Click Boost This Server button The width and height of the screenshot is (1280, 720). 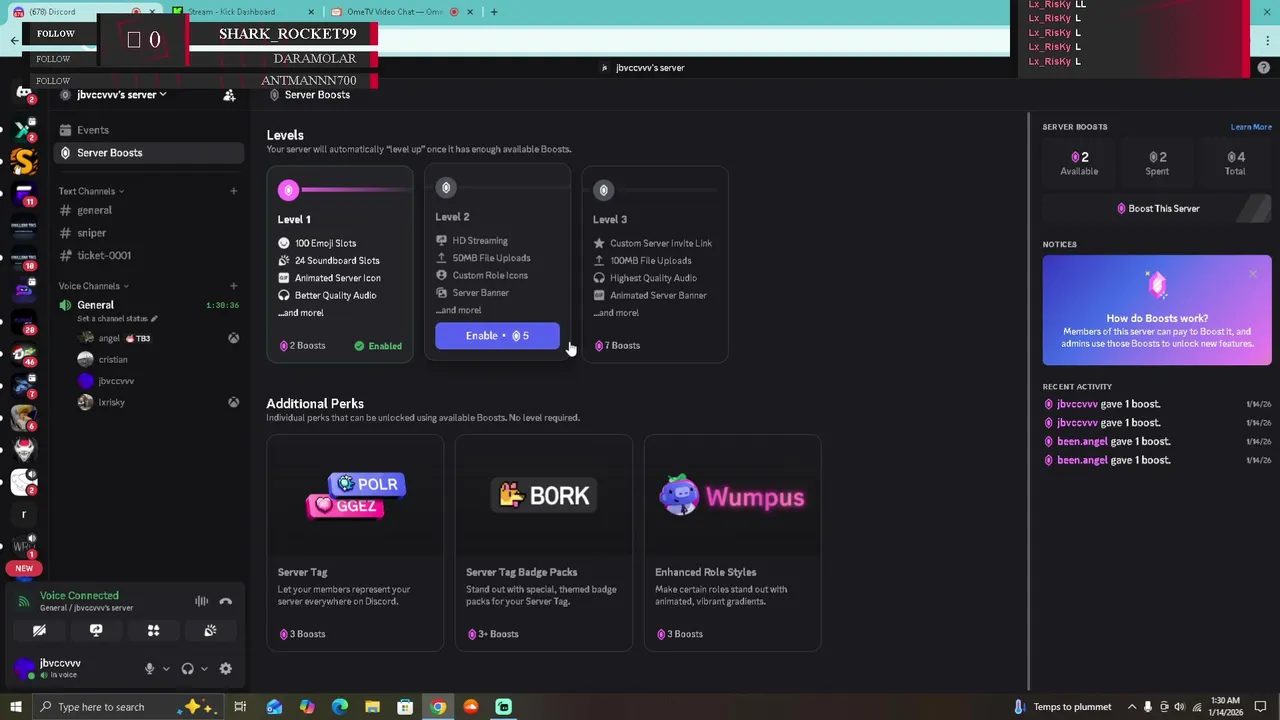coord(1157,209)
